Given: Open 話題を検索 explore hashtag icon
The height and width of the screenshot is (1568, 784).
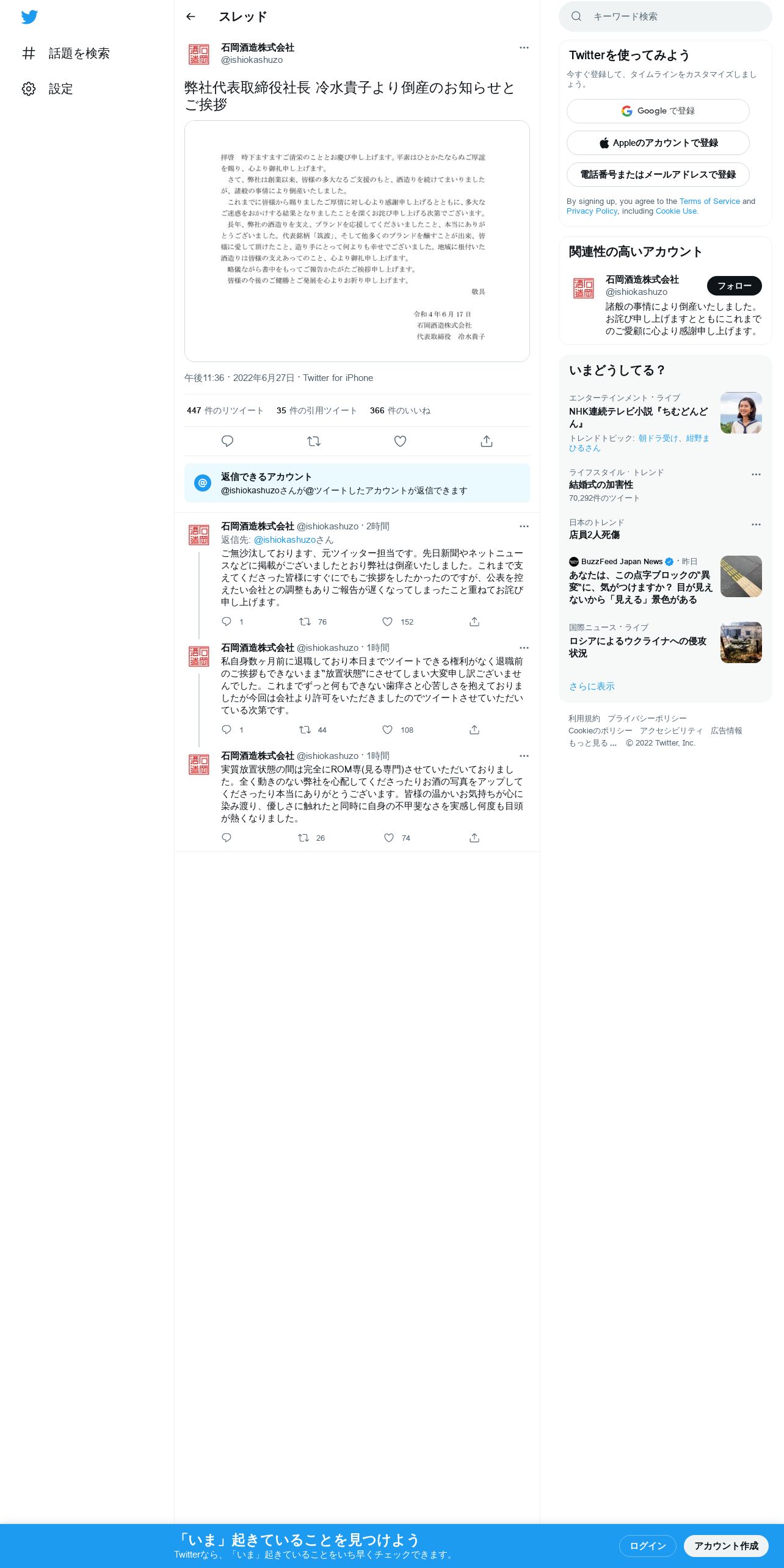Looking at the screenshot, I should (29, 53).
